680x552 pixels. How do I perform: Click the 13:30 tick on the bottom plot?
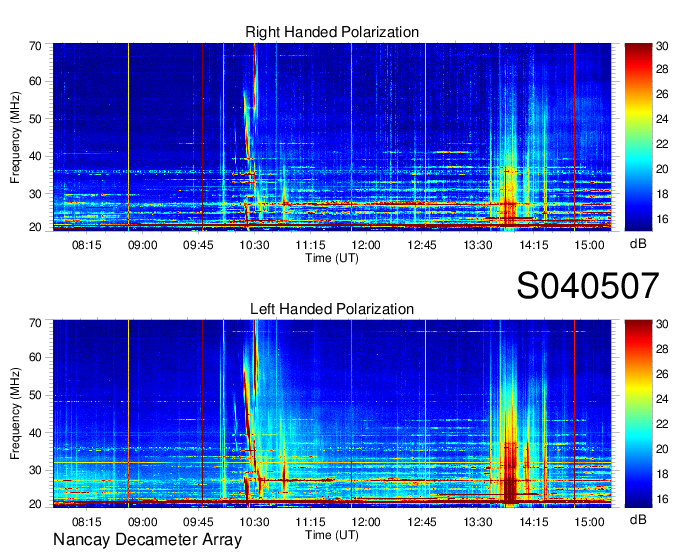[478, 522]
